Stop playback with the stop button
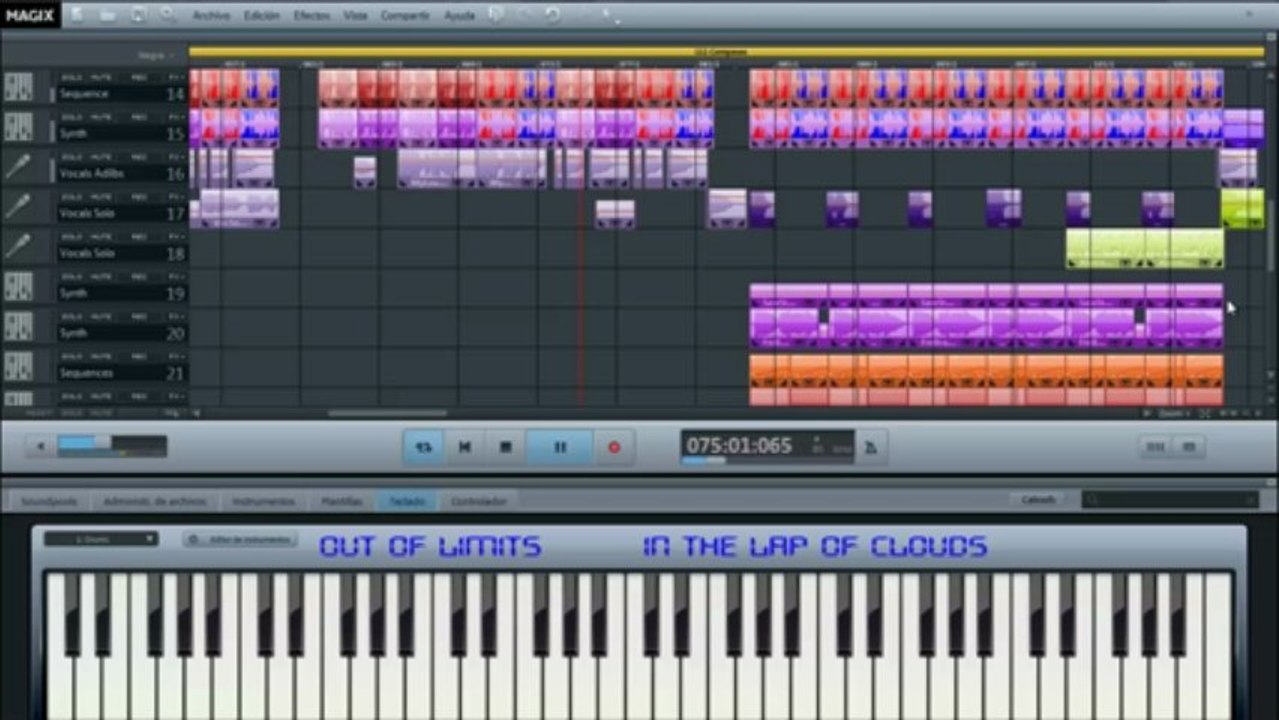1279x720 pixels. 505,447
